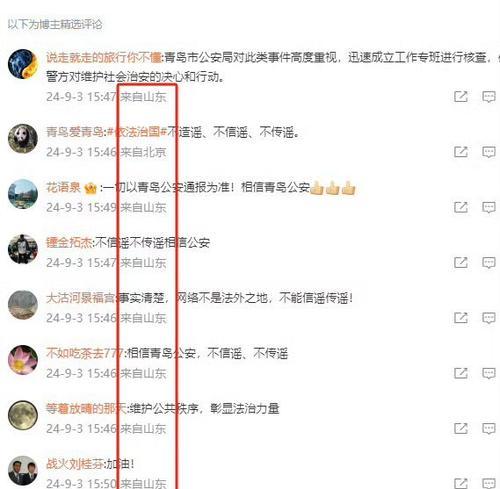Open username link 花语泉
Viewport: 500px width, 489px height.
pyautogui.click(x=63, y=187)
